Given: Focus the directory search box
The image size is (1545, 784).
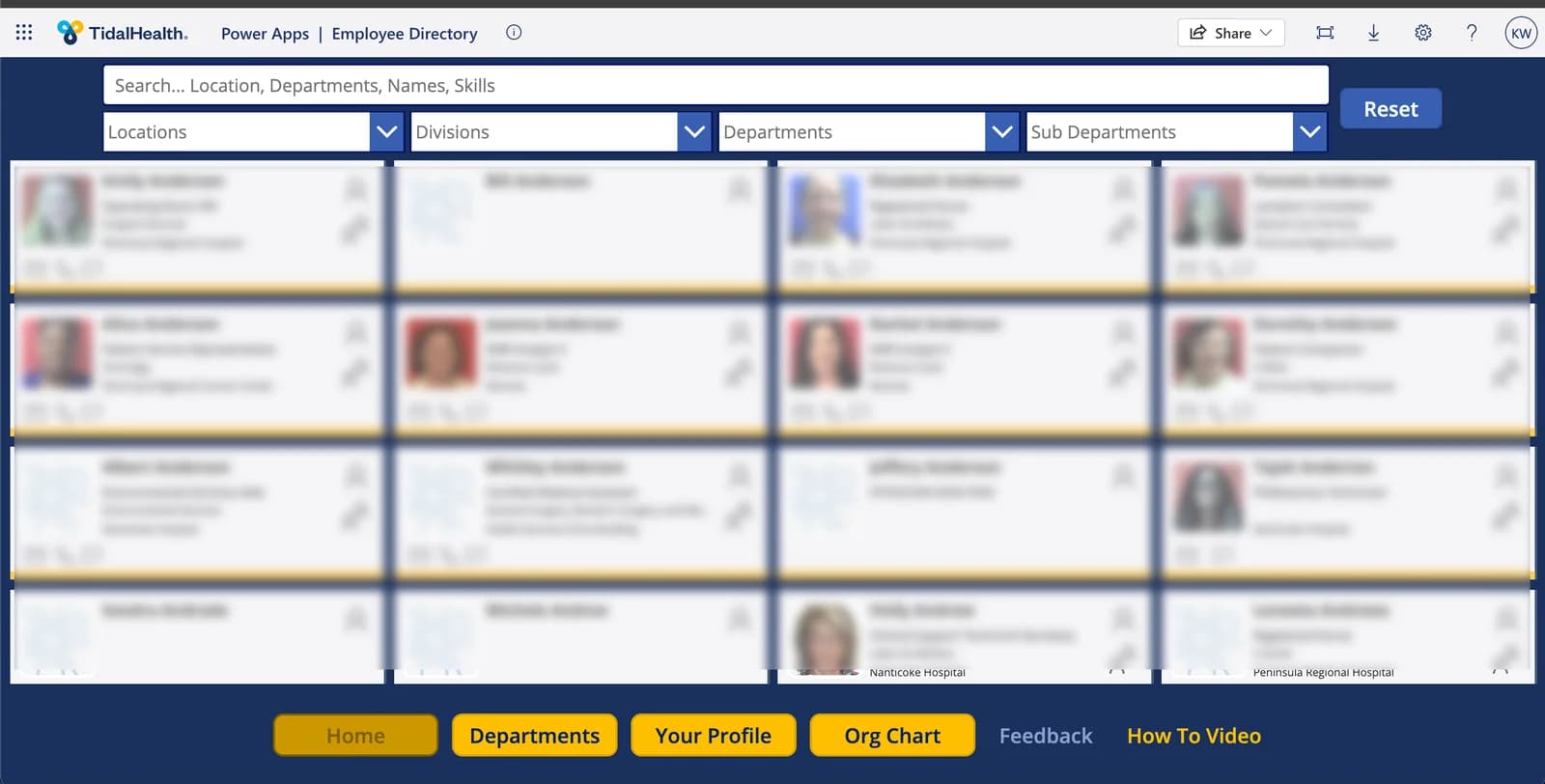Looking at the screenshot, I should pyautogui.click(x=716, y=85).
